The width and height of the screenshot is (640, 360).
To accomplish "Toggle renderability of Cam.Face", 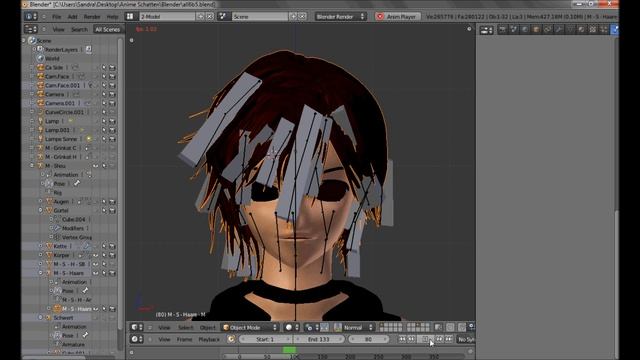I will click(x=112, y=76).
